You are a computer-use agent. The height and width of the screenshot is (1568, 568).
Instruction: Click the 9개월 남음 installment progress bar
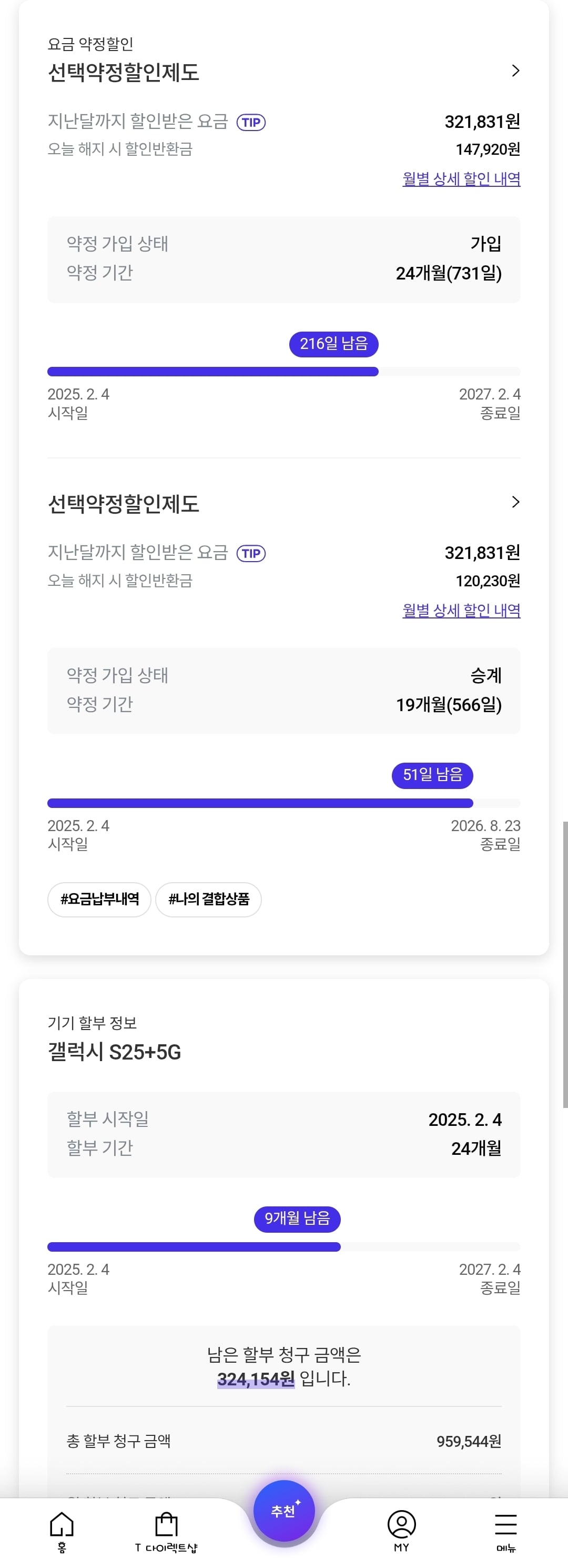click(284, 1246)
